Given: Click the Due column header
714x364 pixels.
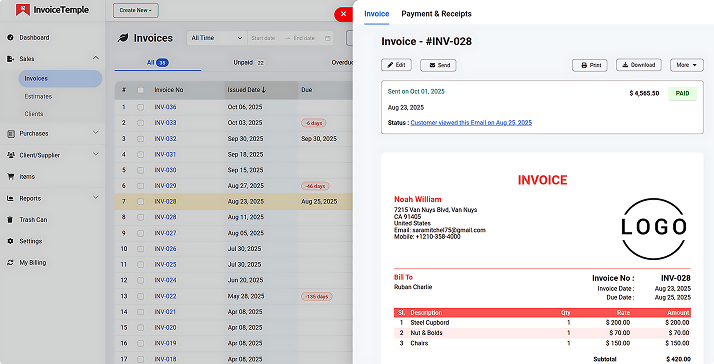Looking at the screenshot, I should pos(306,90).
